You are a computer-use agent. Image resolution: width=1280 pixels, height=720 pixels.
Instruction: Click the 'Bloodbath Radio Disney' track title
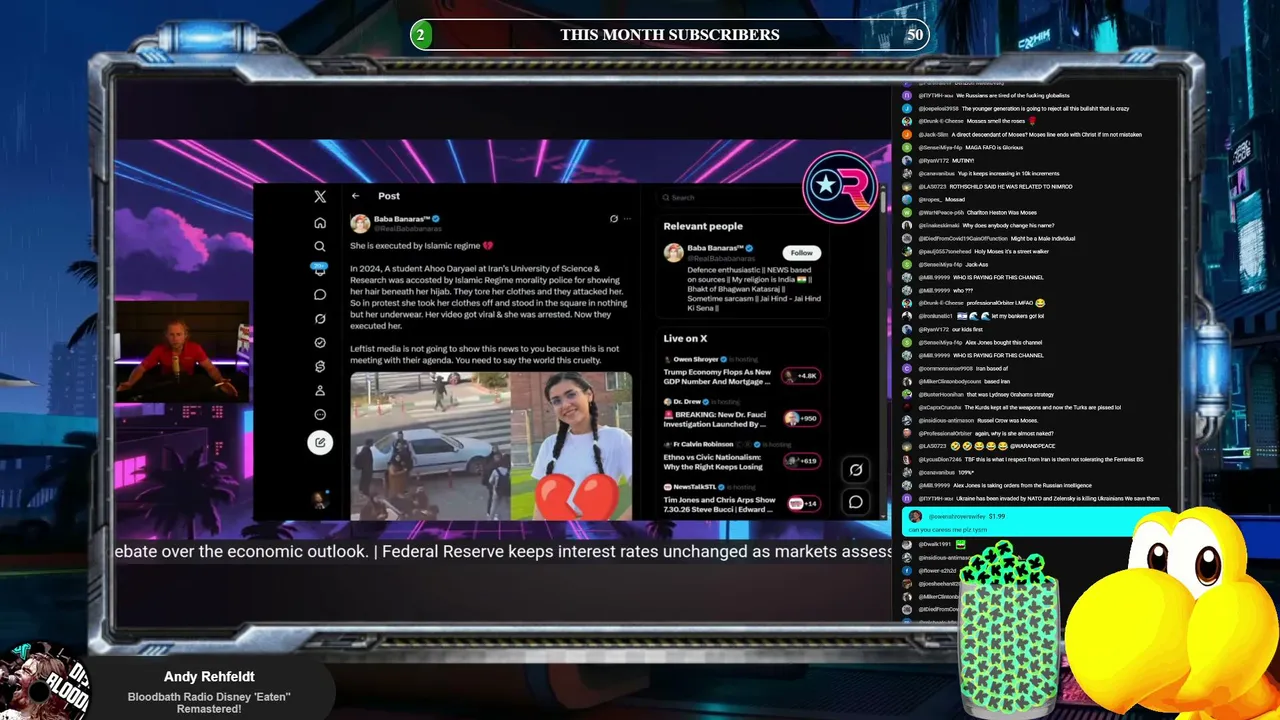pyautogui.click(x=210, y=703)
